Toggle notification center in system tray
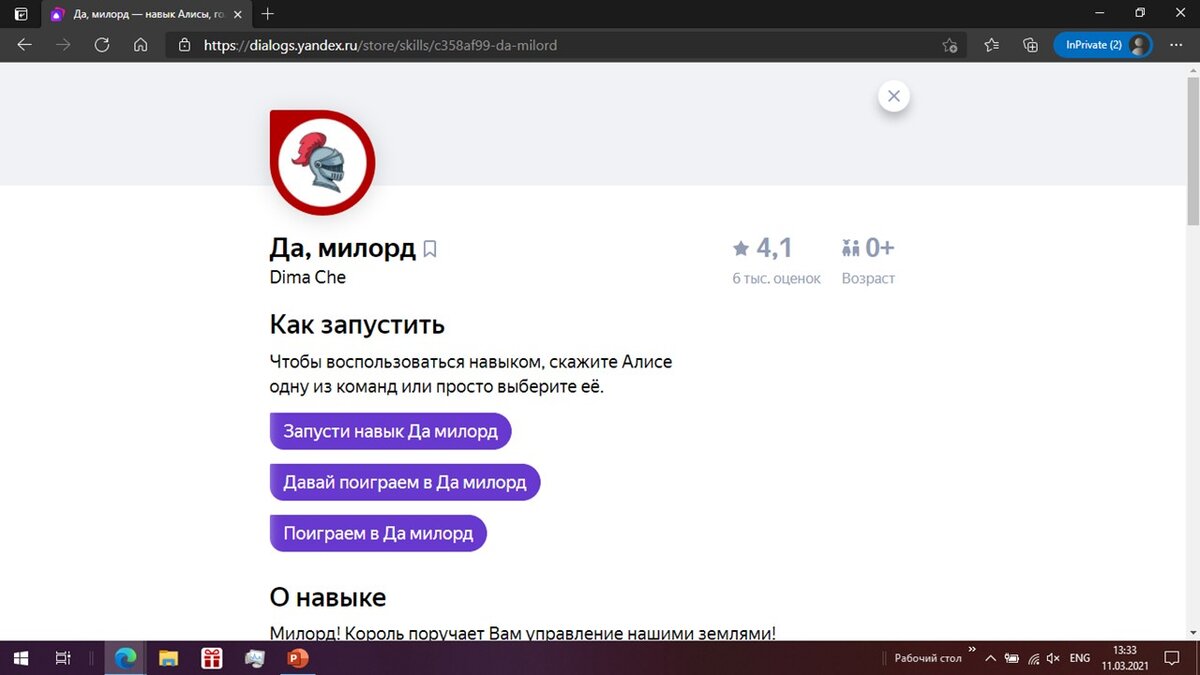Screen dimensions: 1200x675 (1172, 657)
